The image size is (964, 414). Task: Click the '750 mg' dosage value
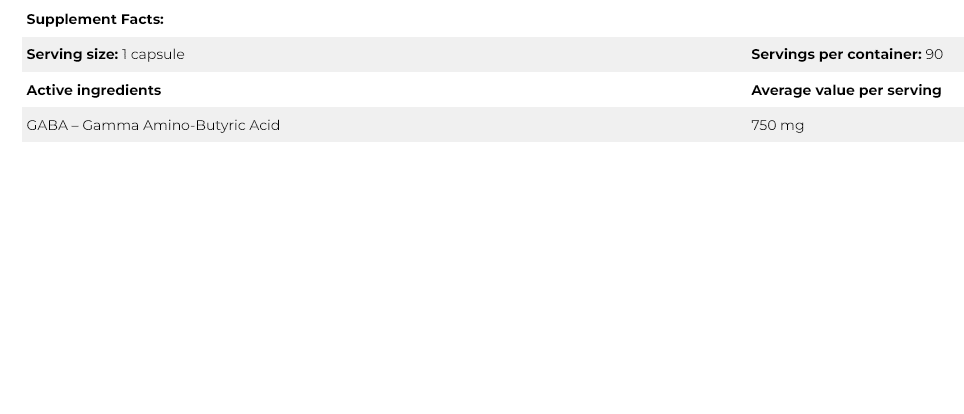[x=777, y=125]
